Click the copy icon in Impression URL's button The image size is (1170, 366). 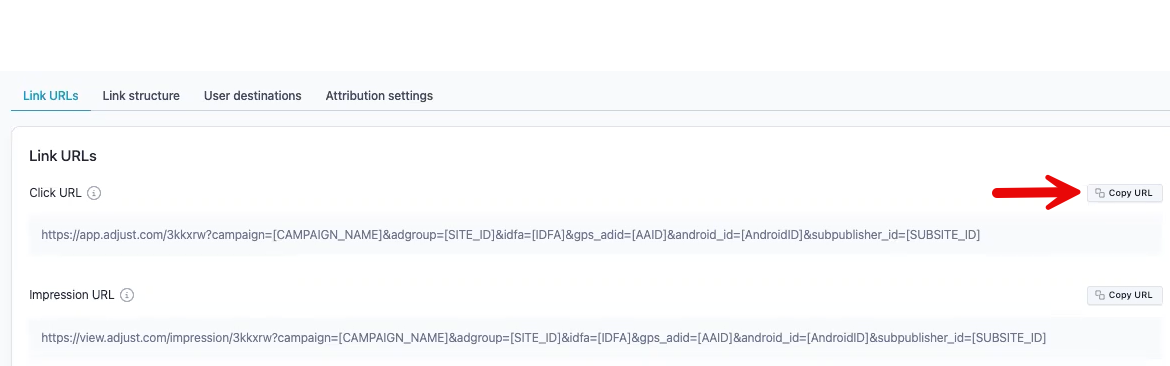[1100, 295]
